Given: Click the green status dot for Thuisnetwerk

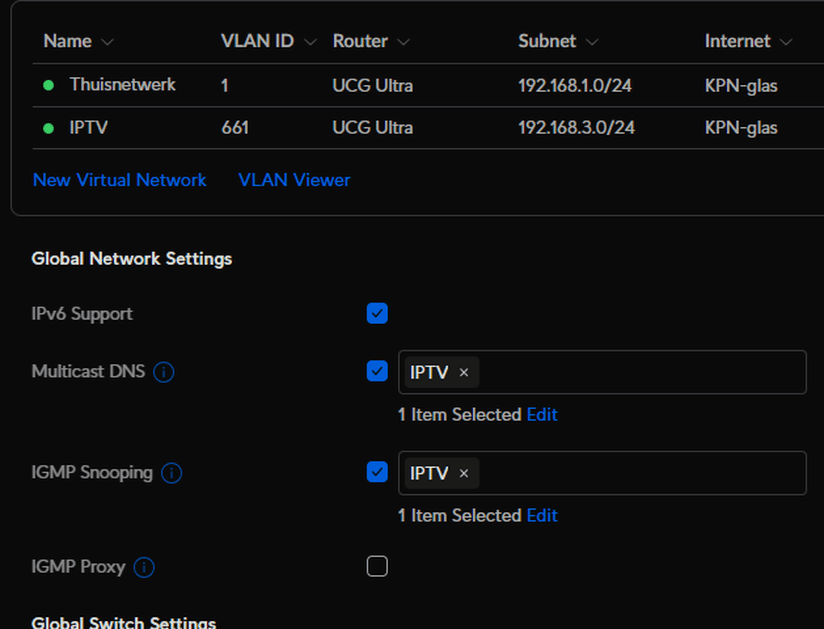Looking at the screenshot, I should 49,85.
